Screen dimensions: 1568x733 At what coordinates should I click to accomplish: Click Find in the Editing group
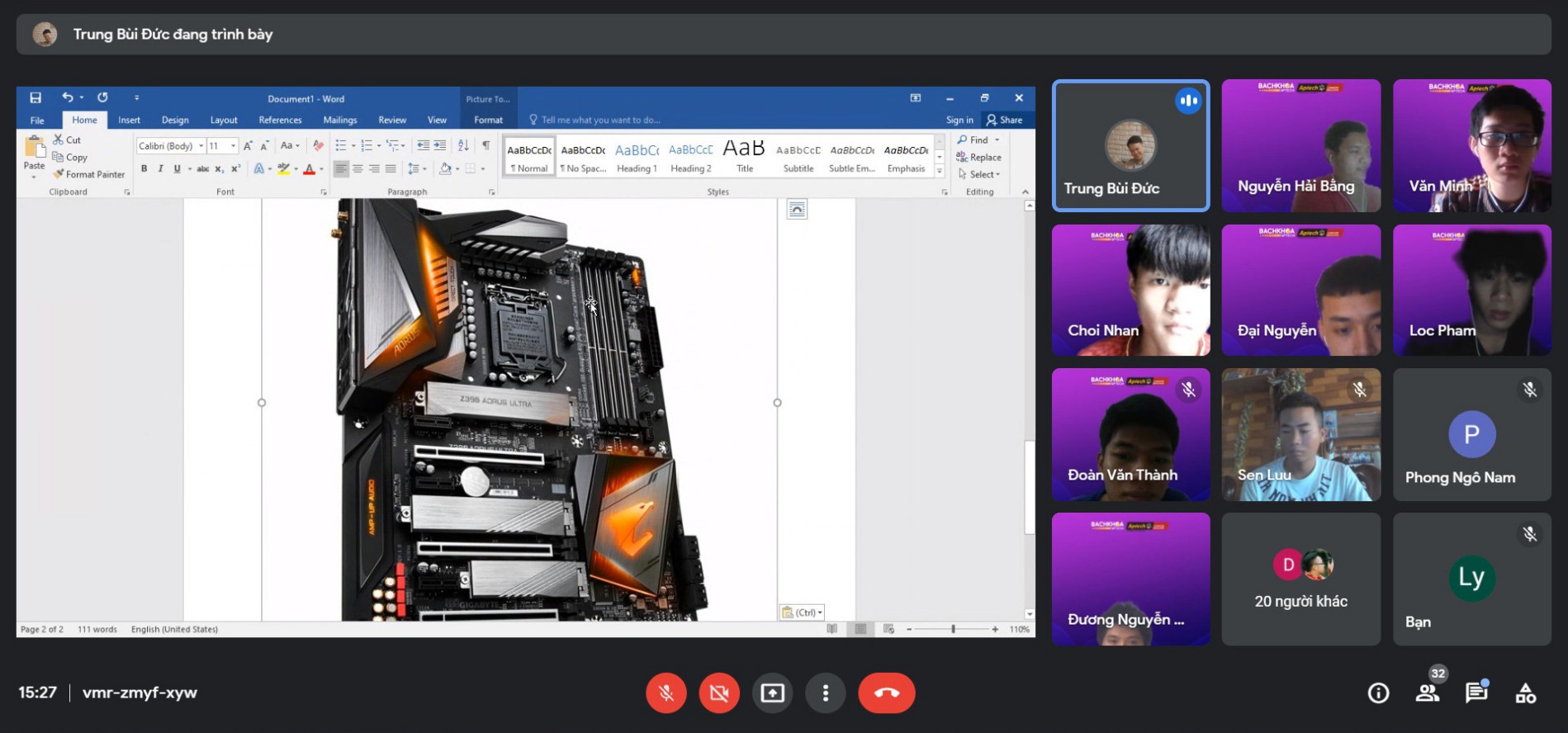tap(973, 140)
